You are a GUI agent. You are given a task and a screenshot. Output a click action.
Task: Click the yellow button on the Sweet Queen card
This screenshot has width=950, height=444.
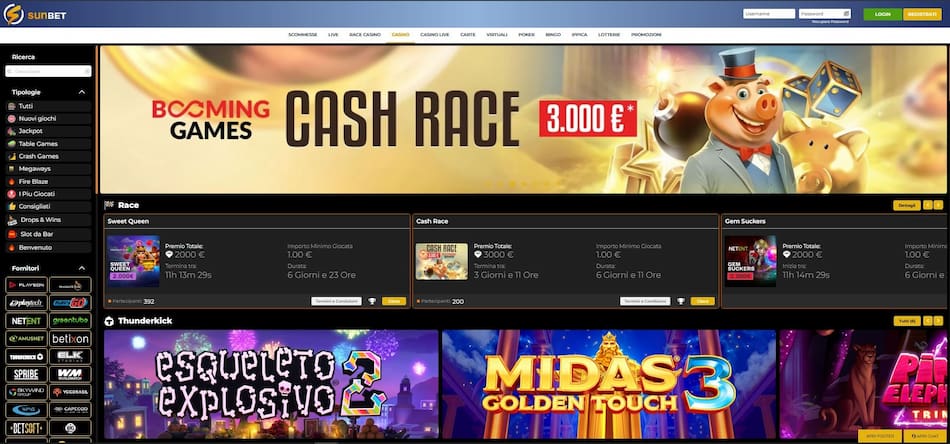coord(394,301)
